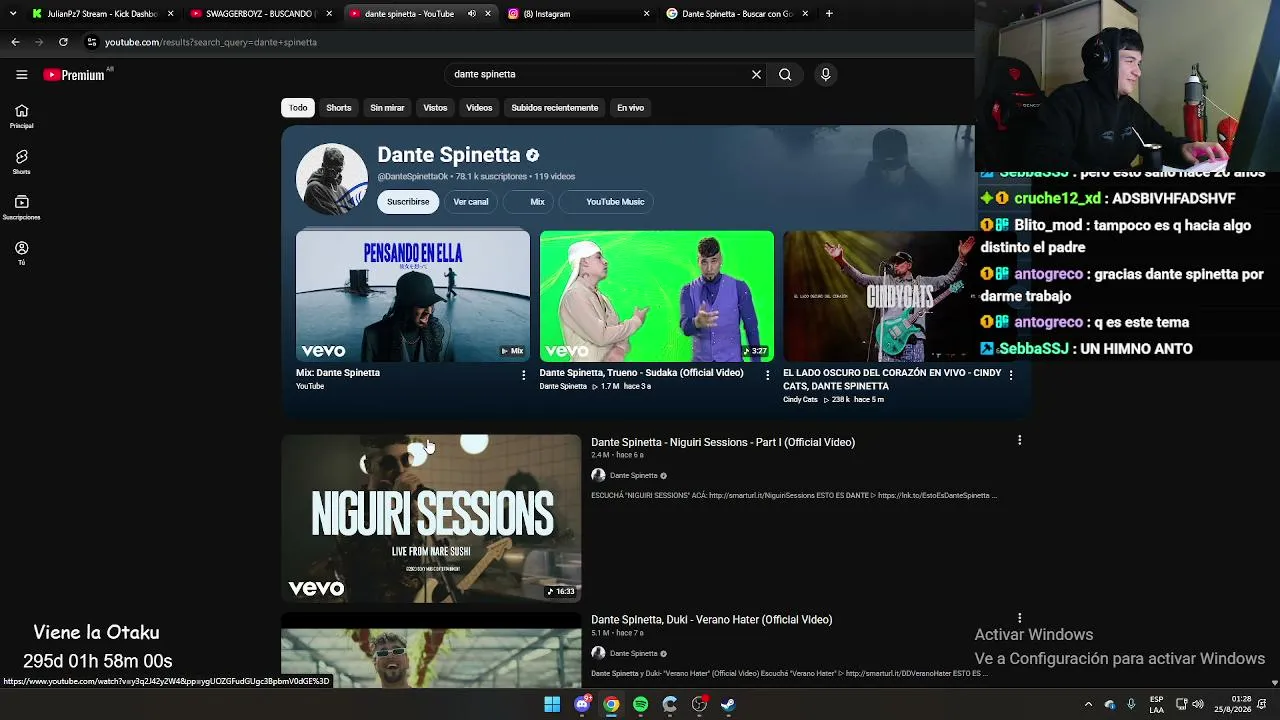Open more options for Niguiri Sessions result
Image resolution: width=1280 pixels, height=720 pixels.
coord(1019,440)
